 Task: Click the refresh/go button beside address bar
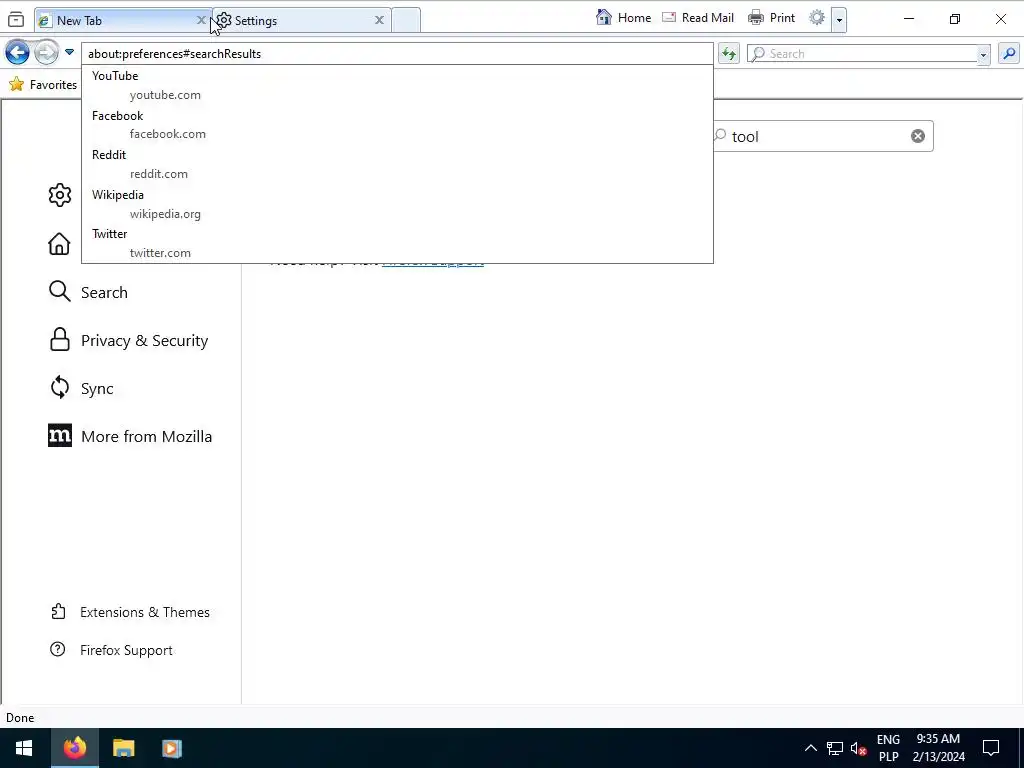tap(729, 54)
